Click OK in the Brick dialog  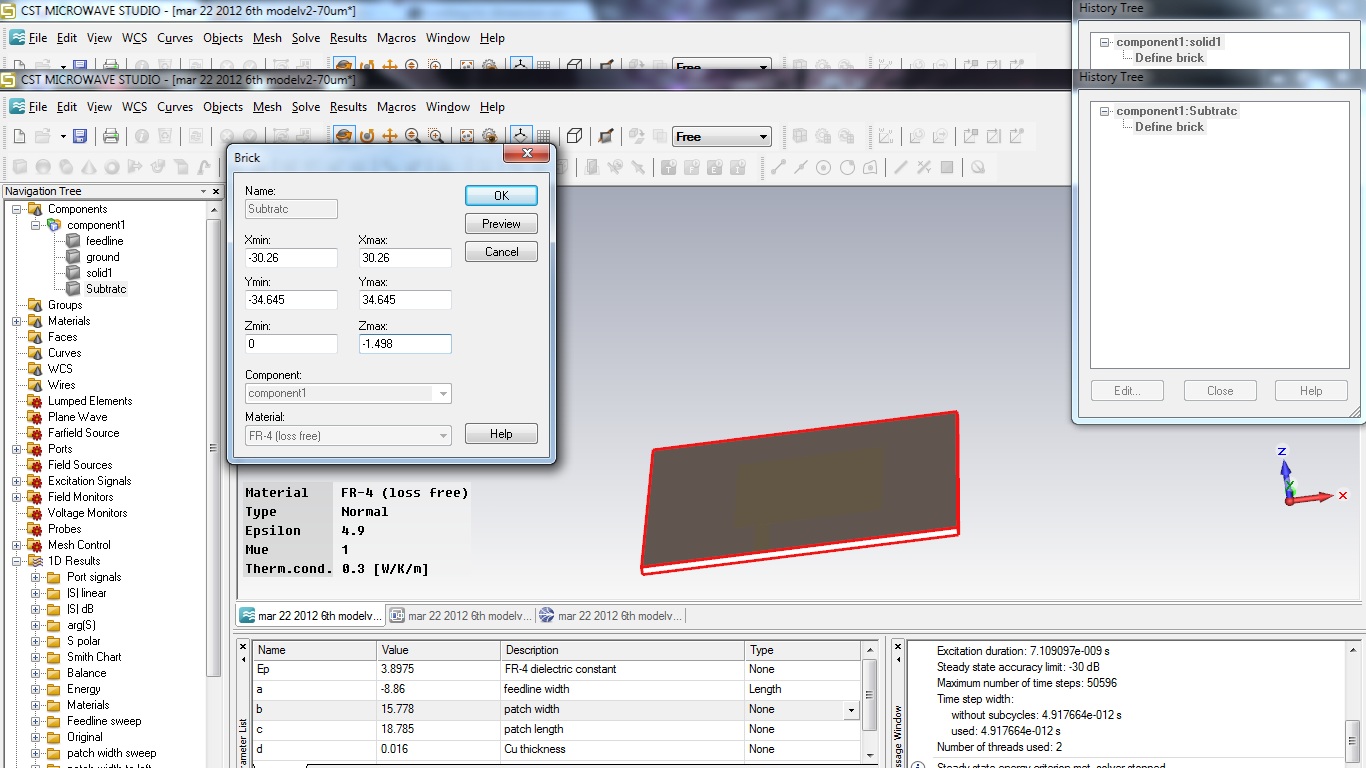[x=501, y=195]
